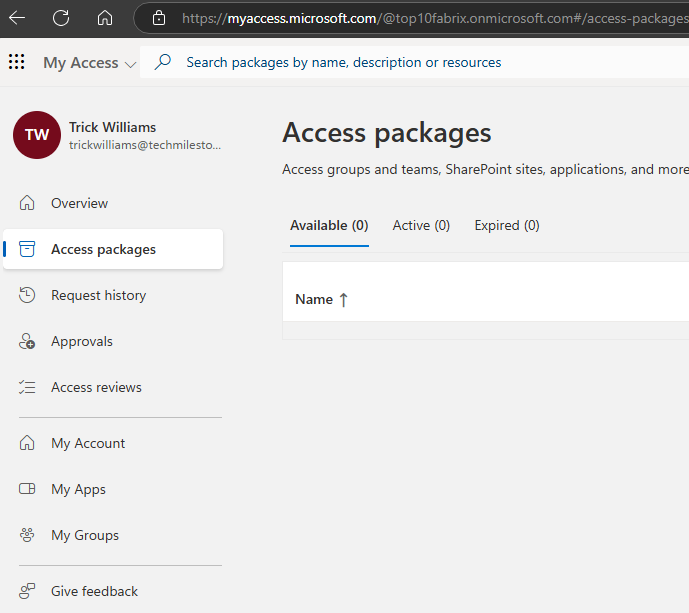The image size is (689, 613).
Task: Click the Access reviews checklist icon
Action: tap(28, 387)
